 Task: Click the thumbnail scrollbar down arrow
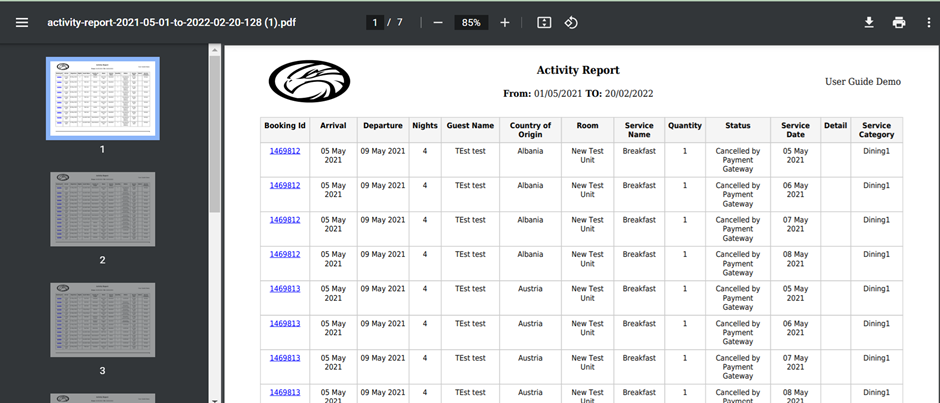click(215, 399)
